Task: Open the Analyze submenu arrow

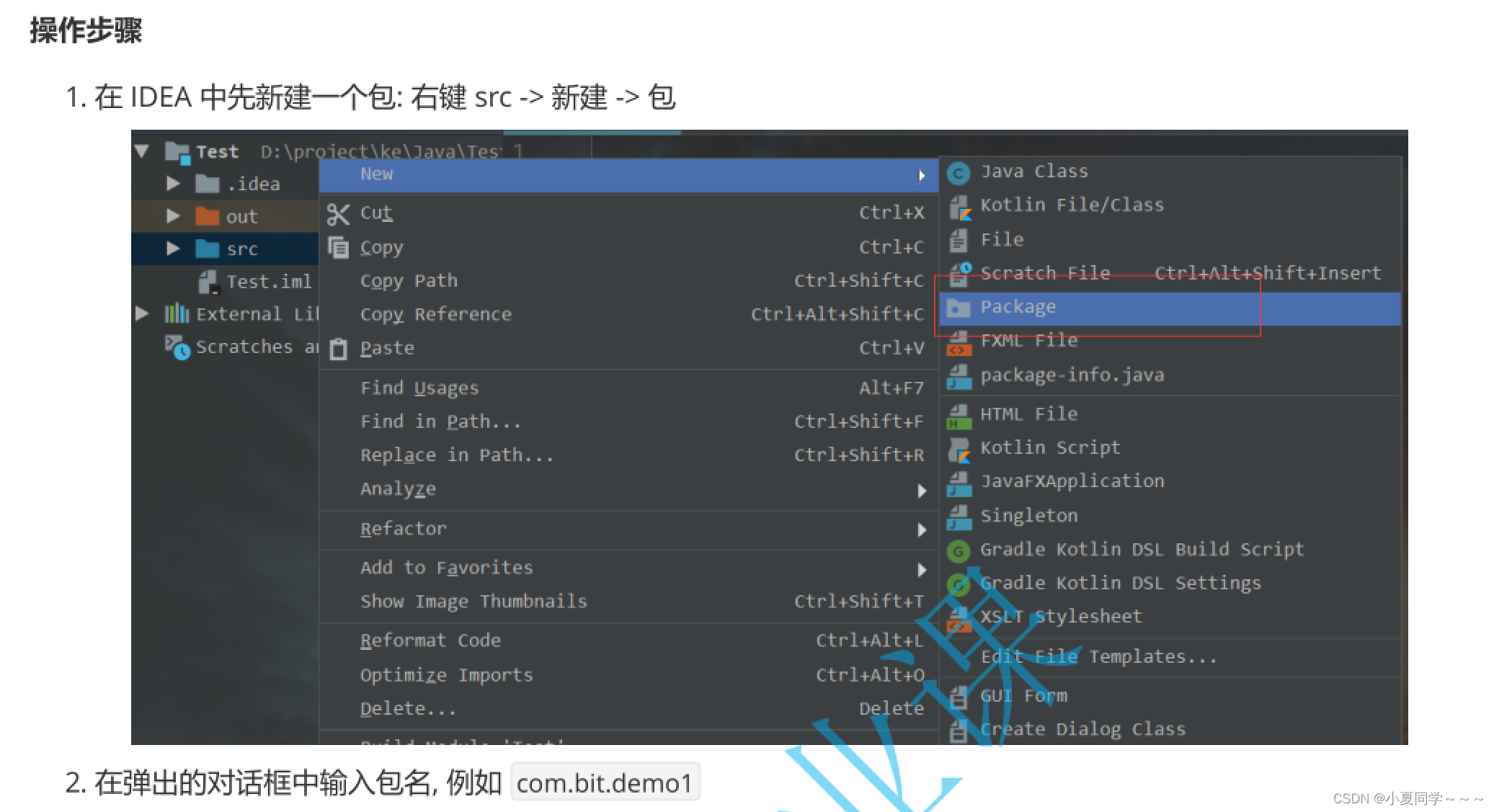Action: (x=922, y=491)
